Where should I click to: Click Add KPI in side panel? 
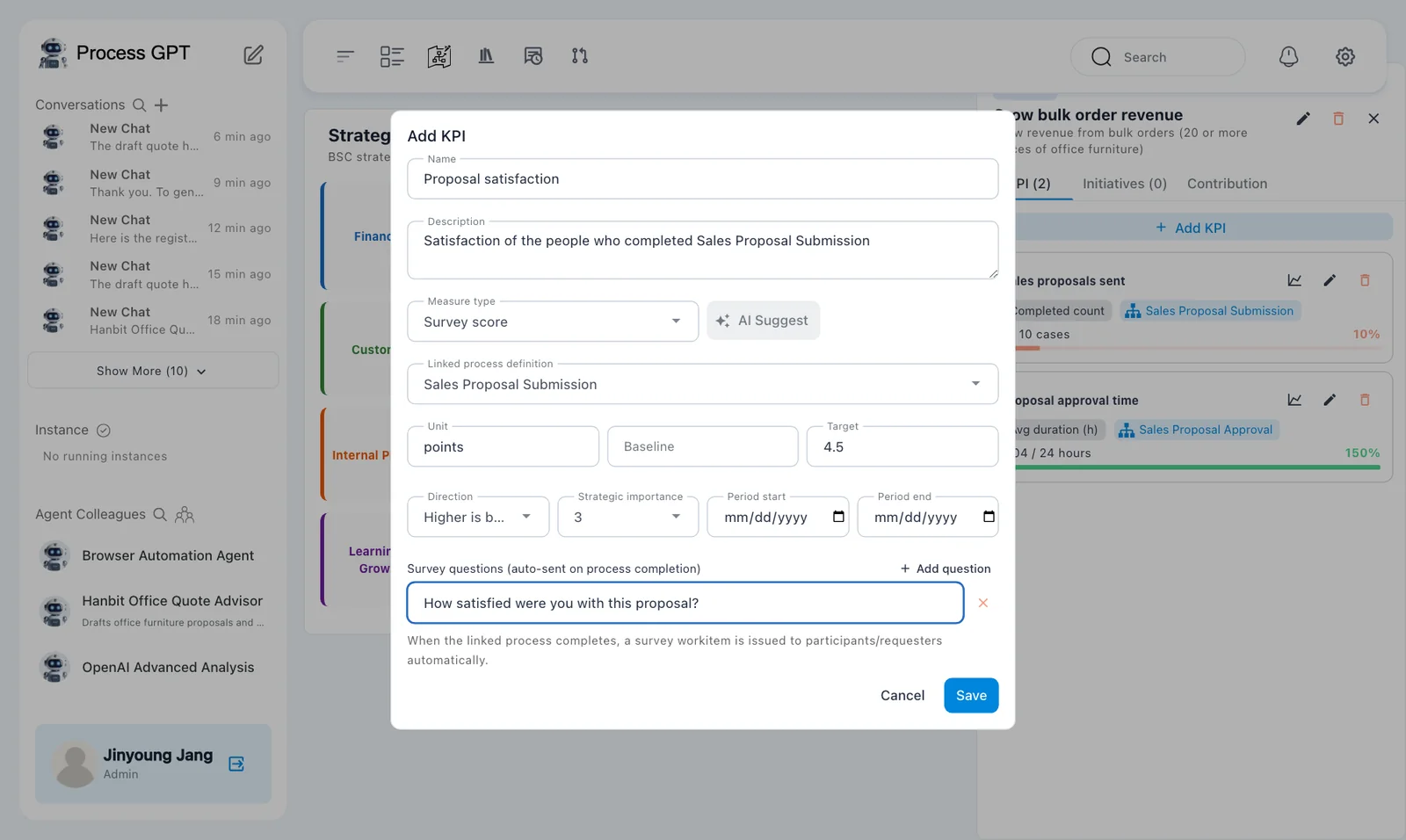click(1191, 228)
